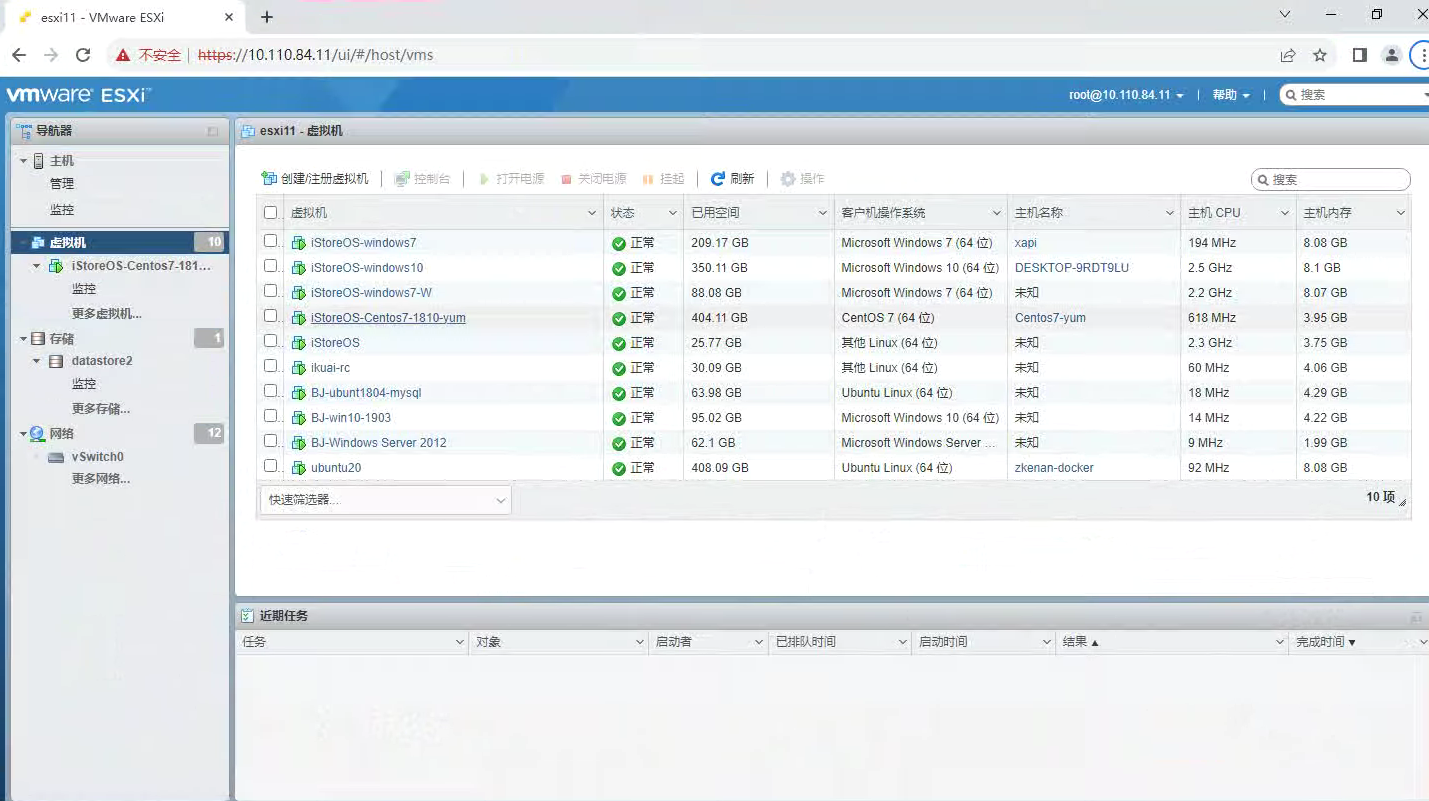Viewport: 1429px width, 801px height.
Task: Check the box for BJ-ubunt1804-mysql
Action: point(270,391)
